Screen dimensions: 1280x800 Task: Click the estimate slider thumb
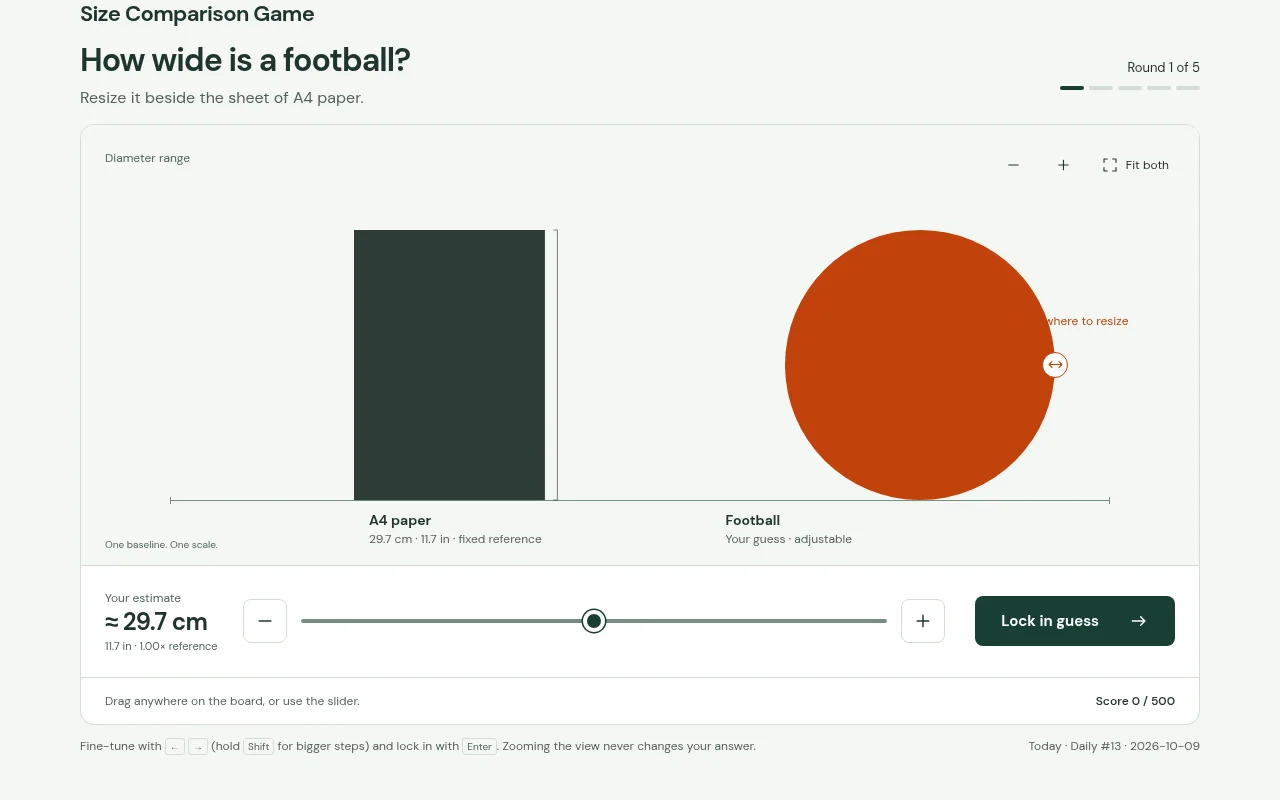tap(594, 621)
